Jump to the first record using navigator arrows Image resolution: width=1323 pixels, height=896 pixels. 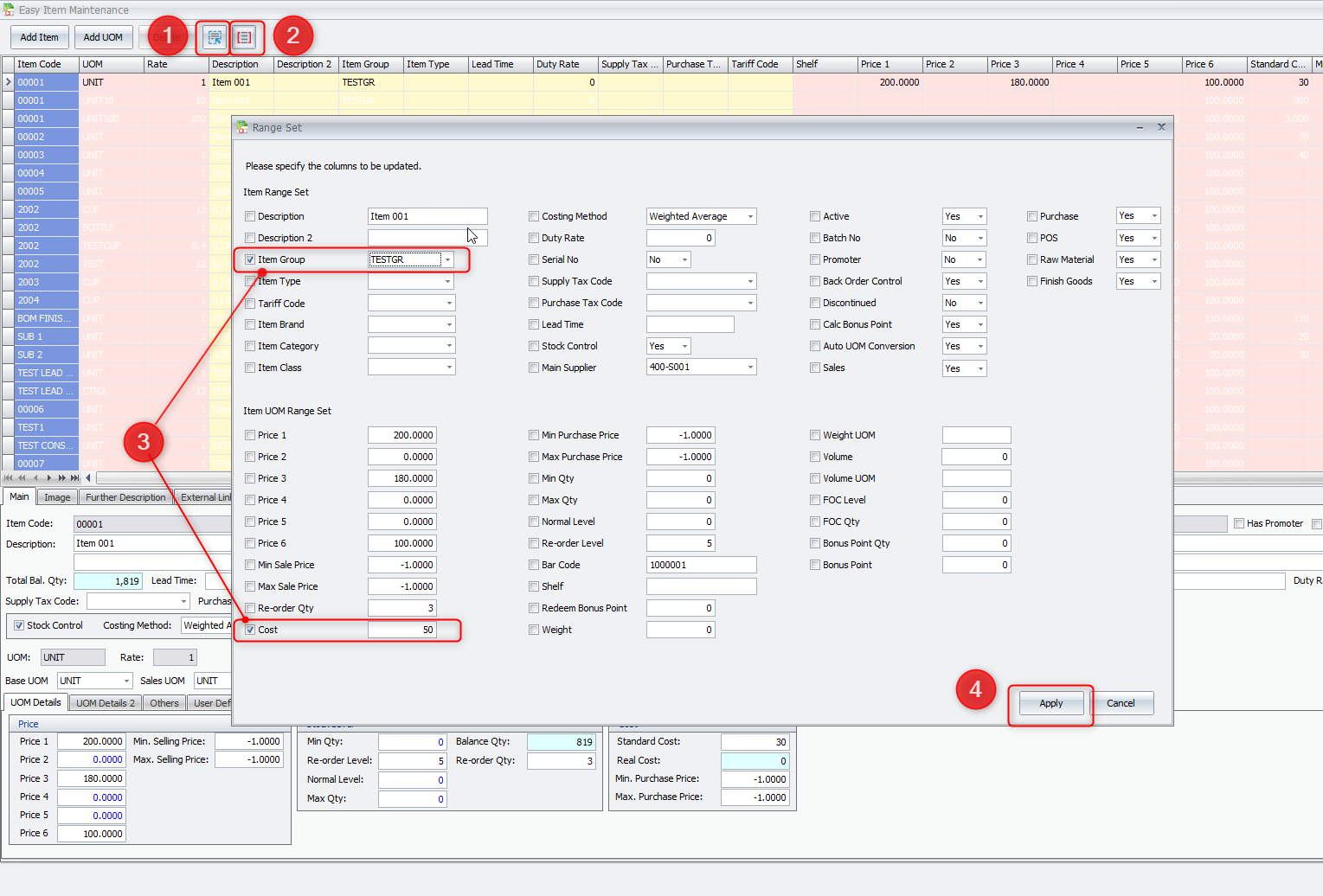pyautogui.click(x=8, y=477)
